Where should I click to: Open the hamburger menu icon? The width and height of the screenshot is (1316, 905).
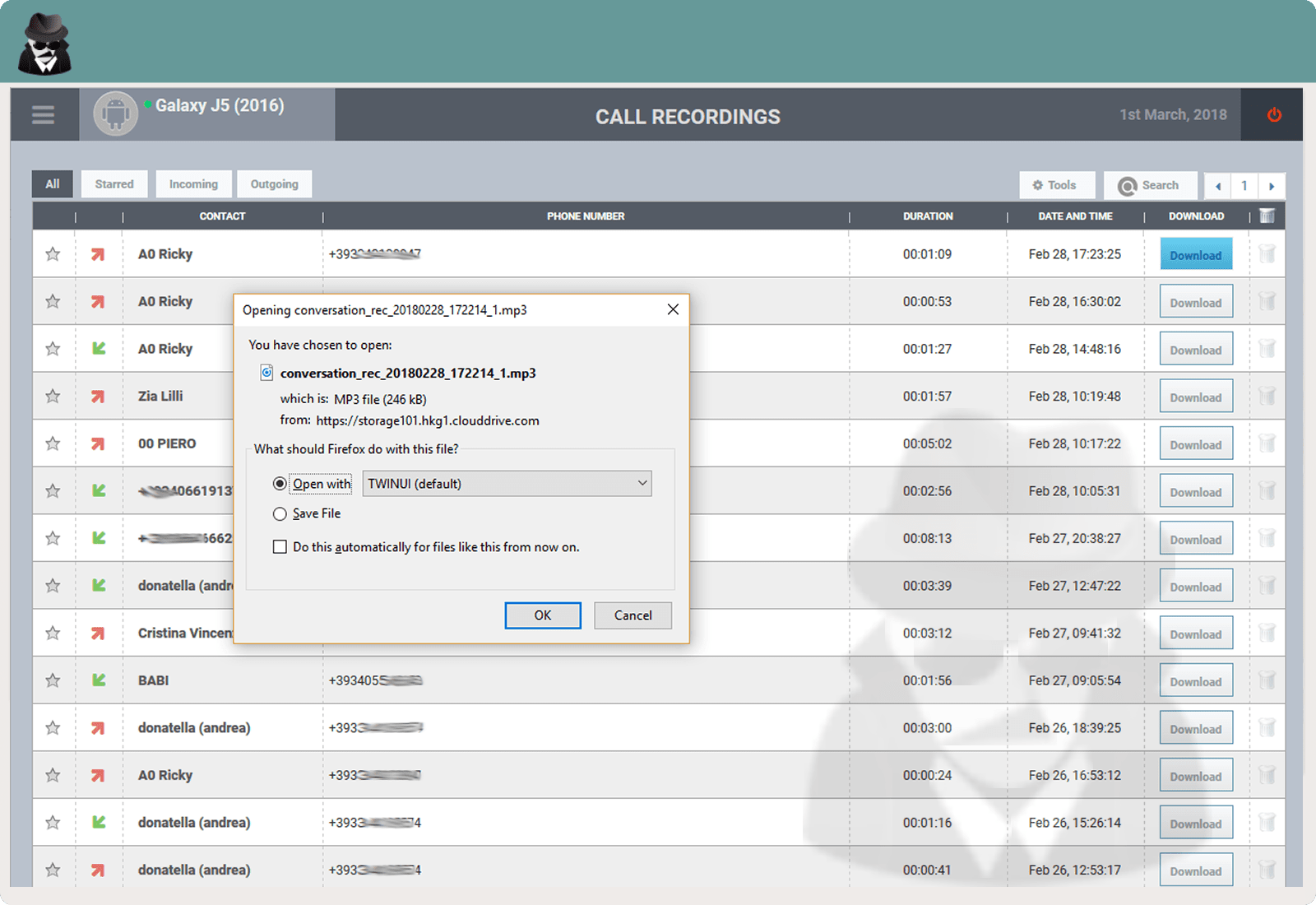pyautogui.click(x=43, y=115)
